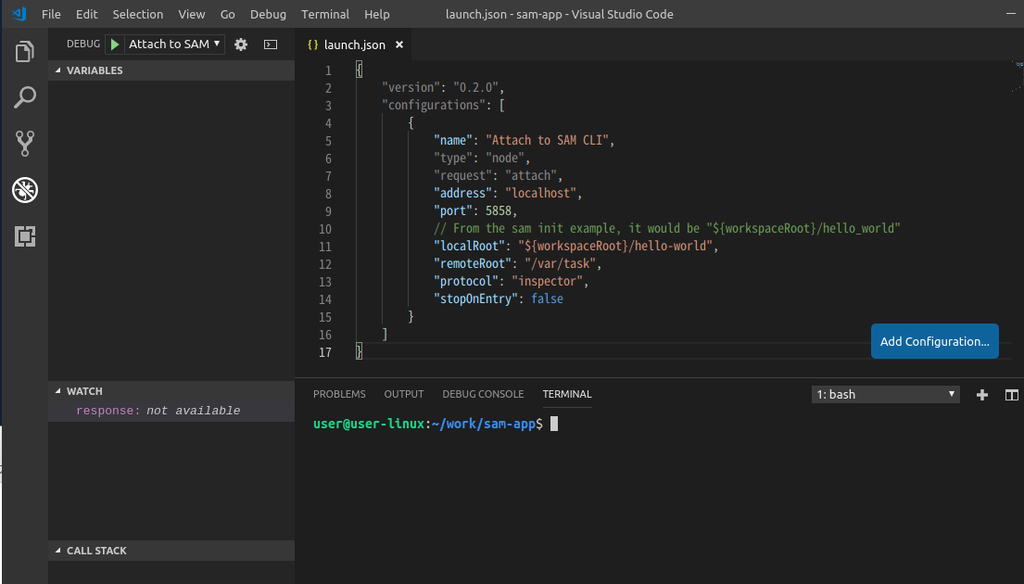Switch to the DEBUG CONSOLE tab
Image resolution: width=1024 pixels, height=584 pixels.
point(483,394)
